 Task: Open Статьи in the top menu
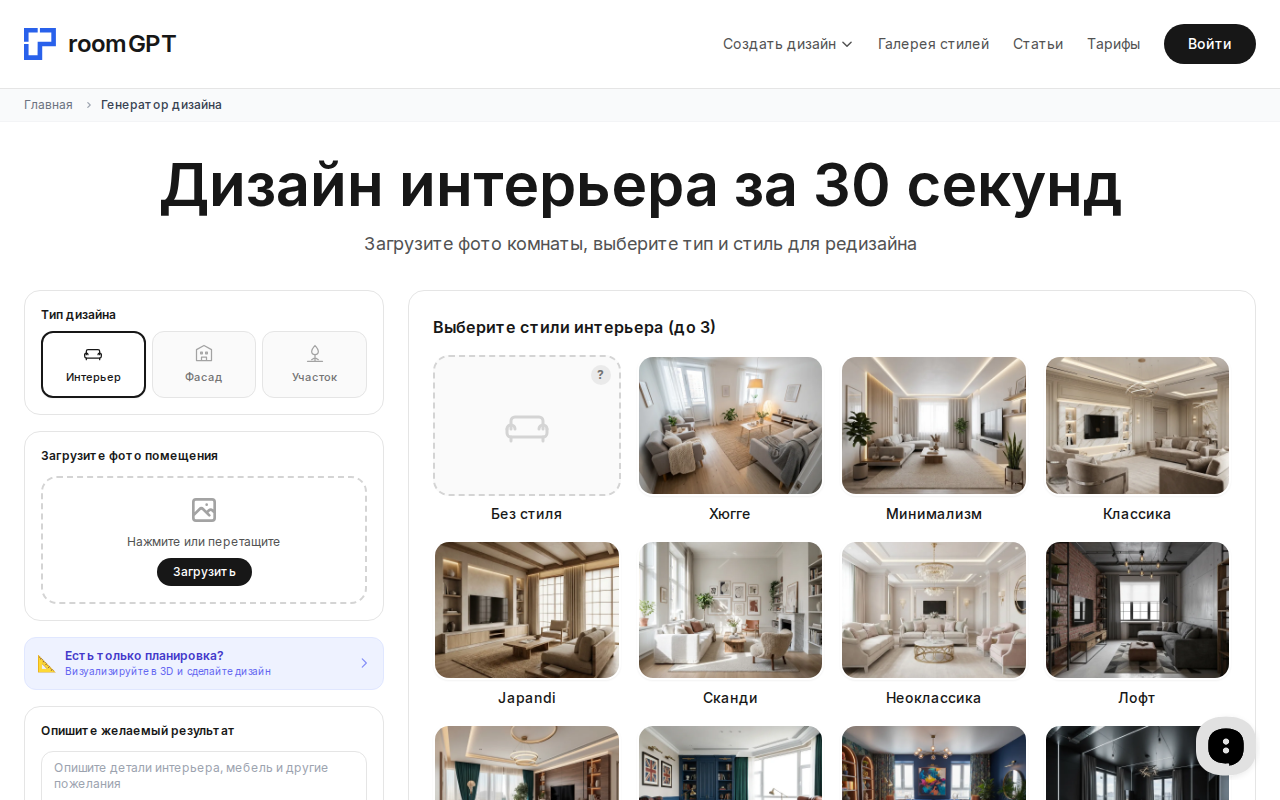click(1037, 43)
